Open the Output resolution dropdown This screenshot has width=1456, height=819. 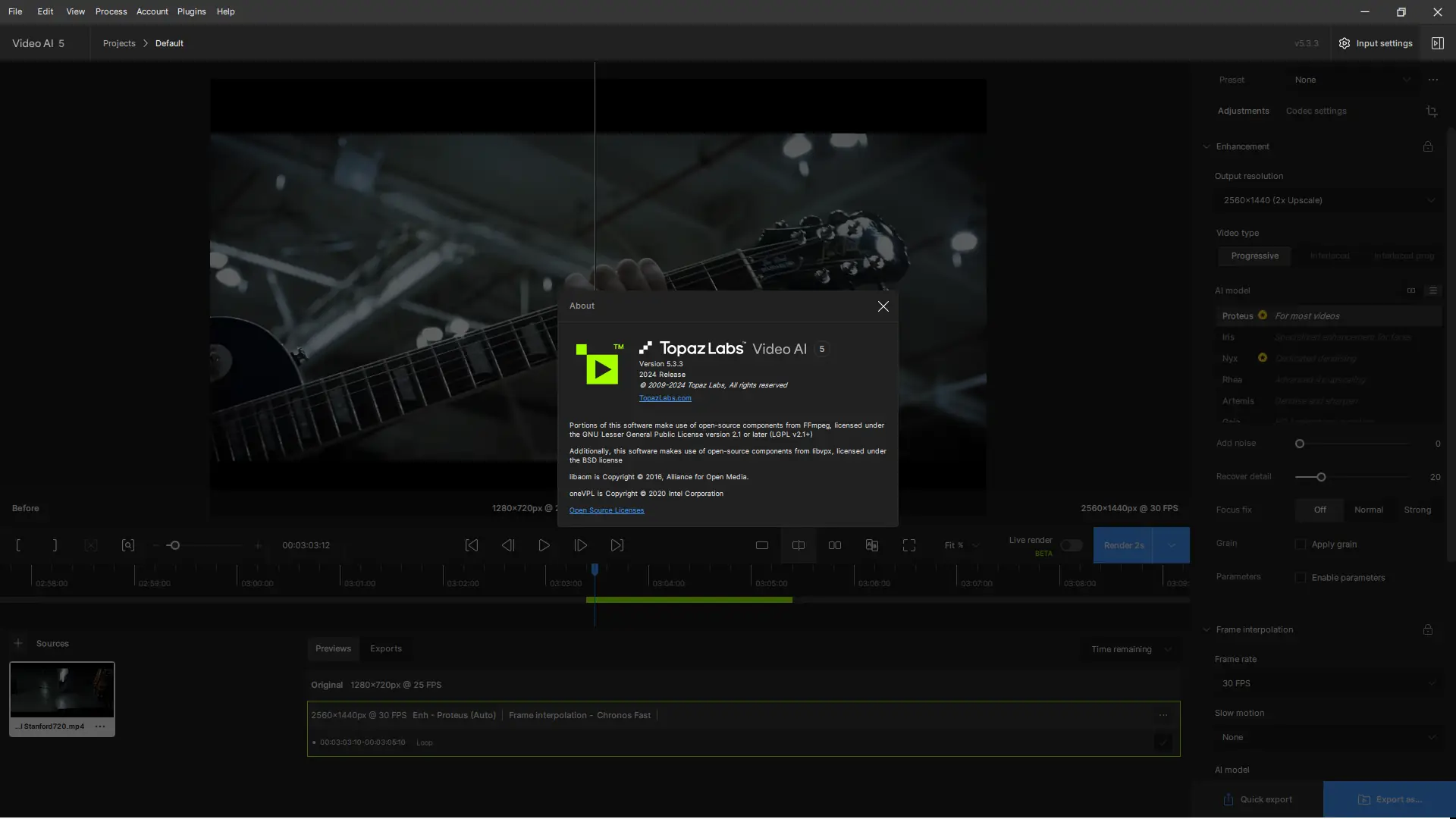[x=1328, y=200]
